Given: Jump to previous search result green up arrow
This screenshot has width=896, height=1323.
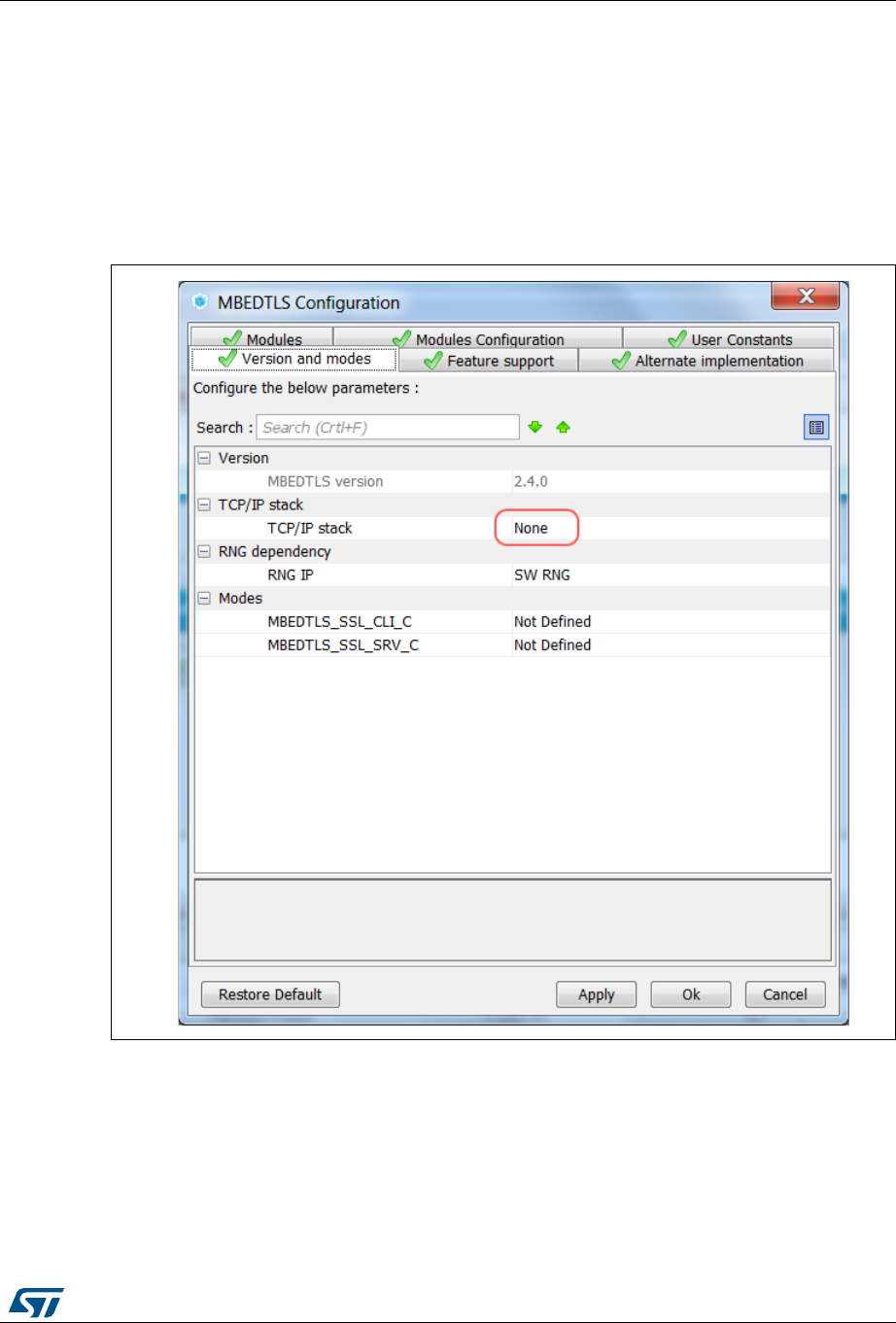Looking at the screenshot, I should (x=563, y=427).
